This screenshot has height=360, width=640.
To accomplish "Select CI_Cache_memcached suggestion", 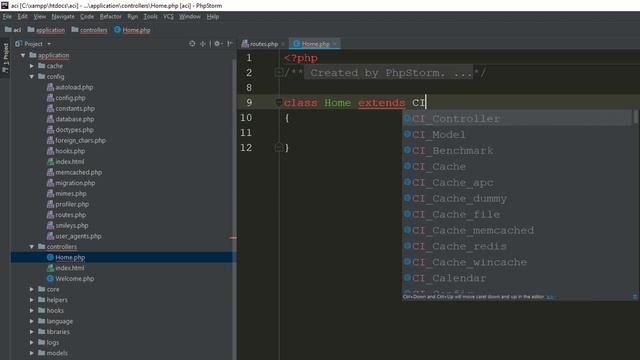I will tap(517, 230).
